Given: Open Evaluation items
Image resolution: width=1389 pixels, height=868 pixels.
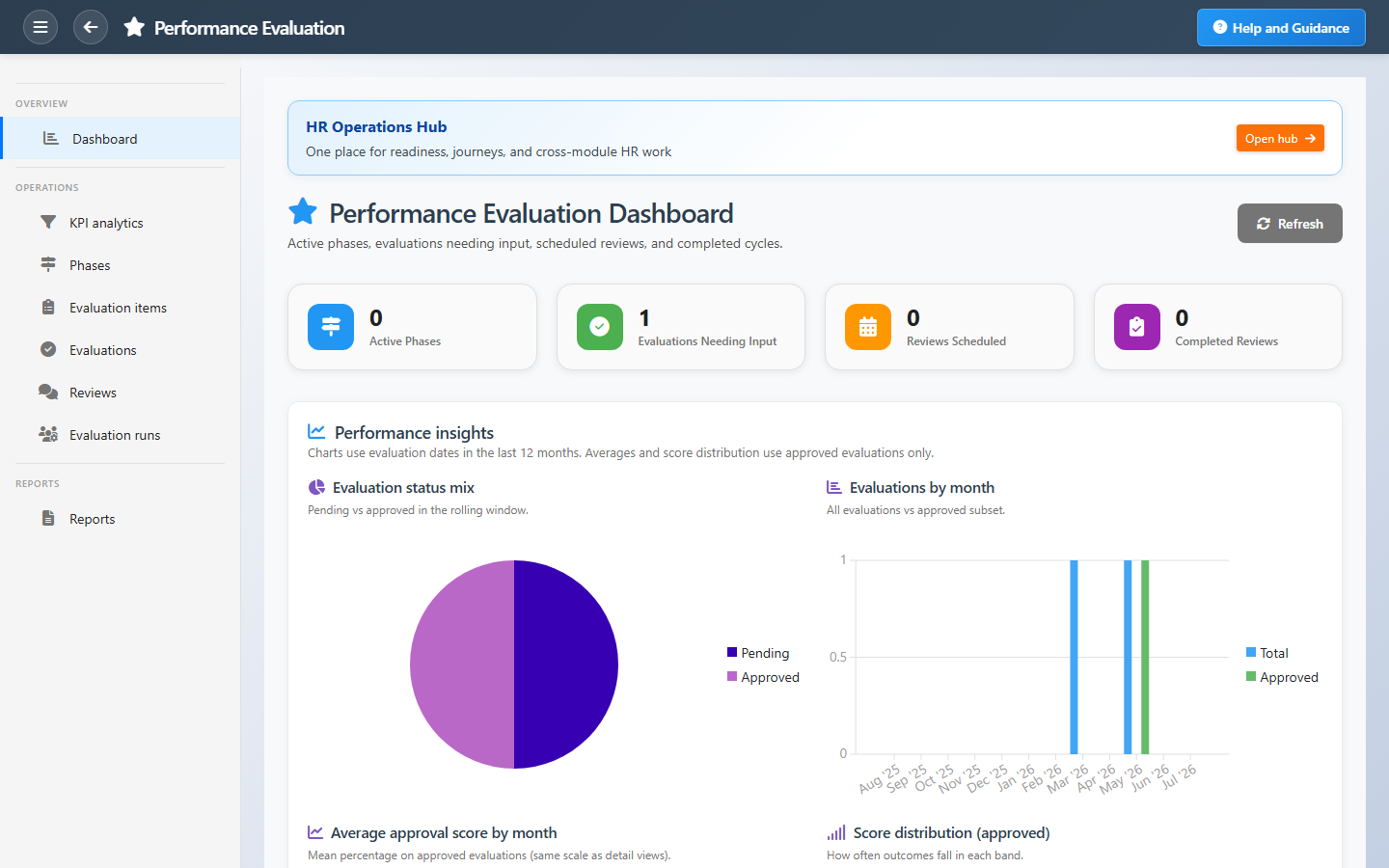Looking at the screenshot, I should click(120, 308).
